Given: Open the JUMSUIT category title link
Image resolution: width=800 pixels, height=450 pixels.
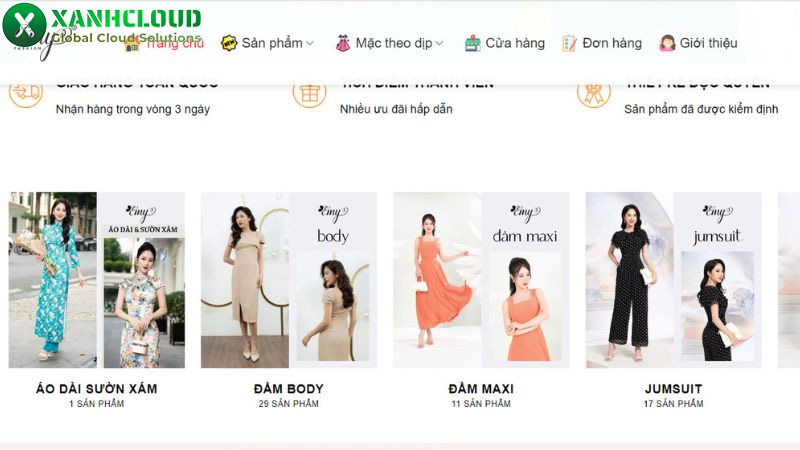Looking at the screenshot, I should click(673, 389).
